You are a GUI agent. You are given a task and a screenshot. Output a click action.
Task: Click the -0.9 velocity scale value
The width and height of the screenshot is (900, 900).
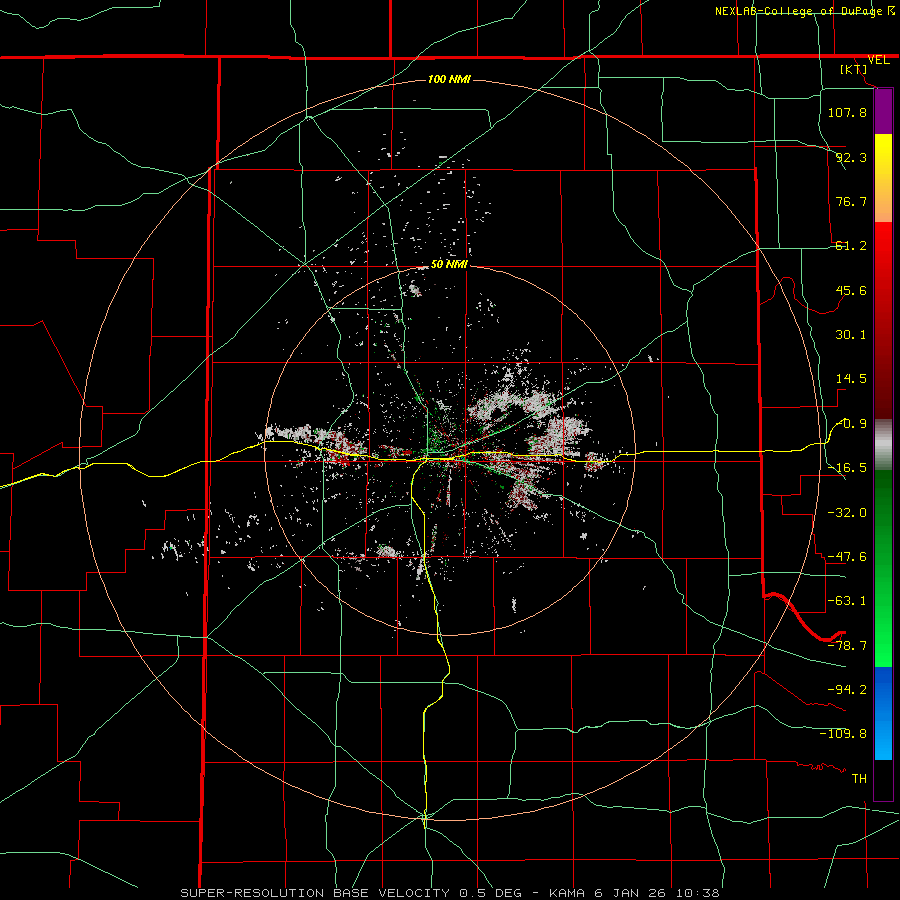[851, 424]
